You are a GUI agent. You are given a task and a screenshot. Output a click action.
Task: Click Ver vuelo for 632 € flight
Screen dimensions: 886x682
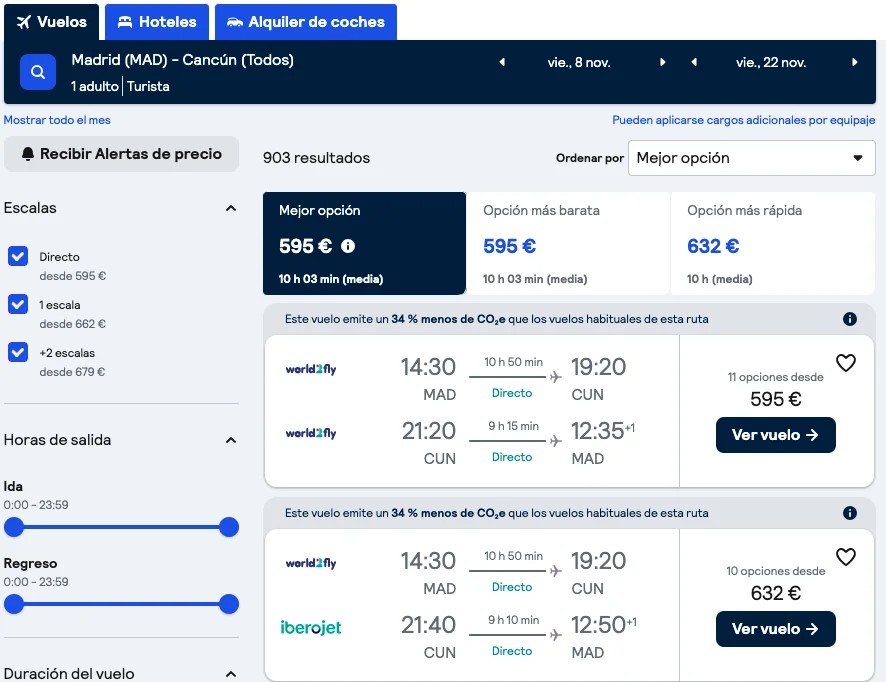pyautogui.click(x=775, y=629)
